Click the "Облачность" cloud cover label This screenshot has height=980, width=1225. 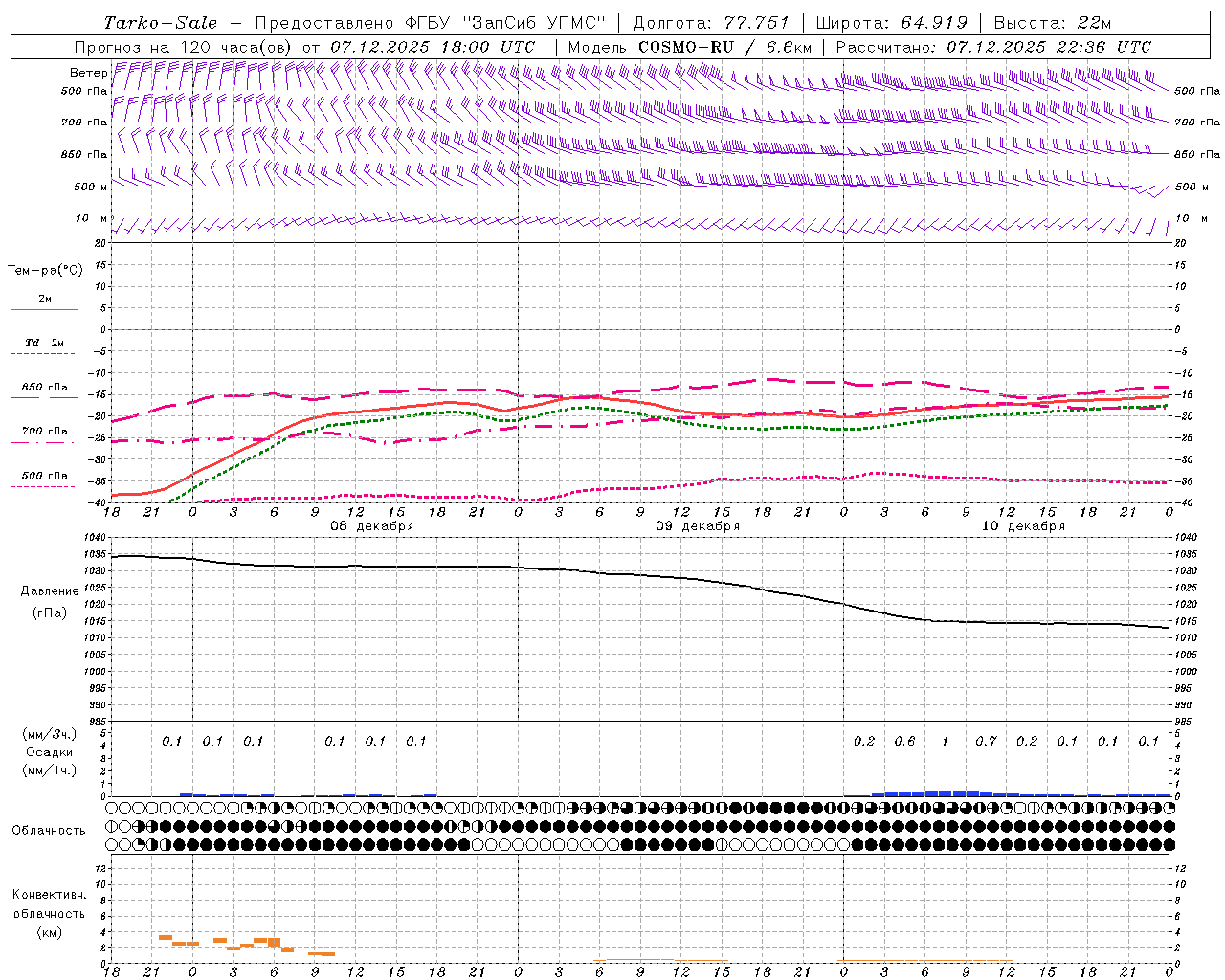(49, 831)
